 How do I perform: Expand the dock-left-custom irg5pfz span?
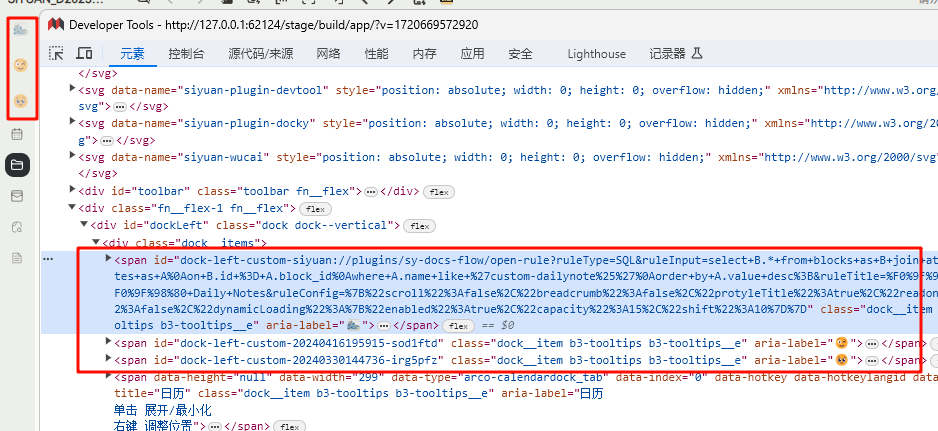[x=108, y=359]
